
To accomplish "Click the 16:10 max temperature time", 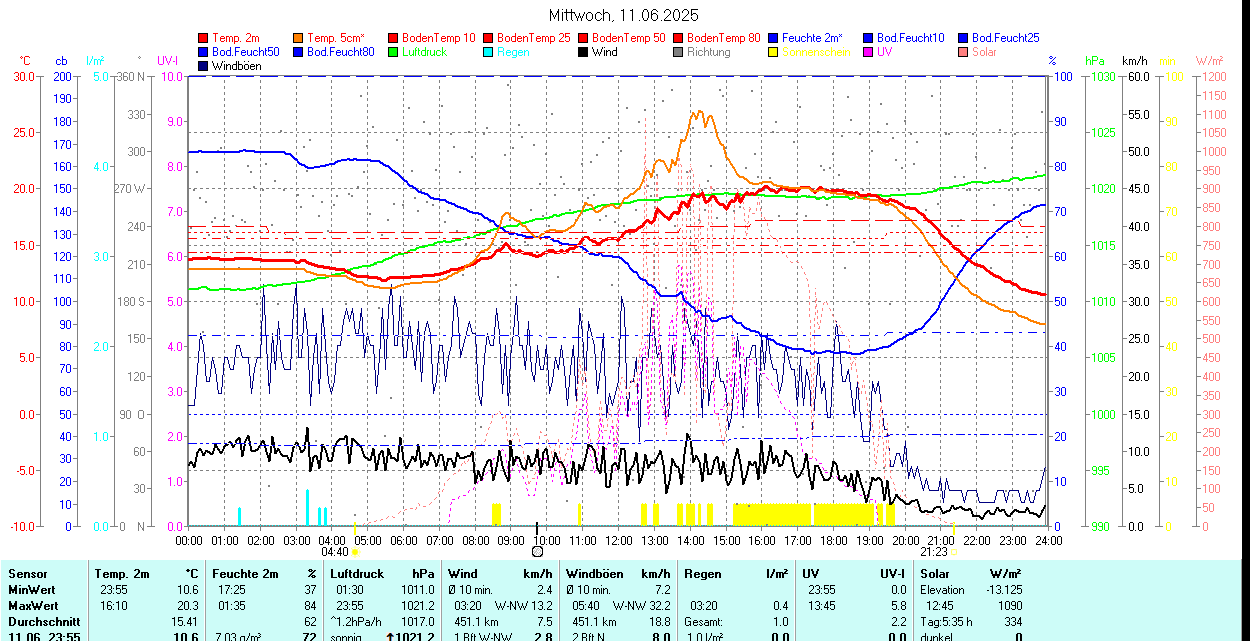I will point(113,606).
